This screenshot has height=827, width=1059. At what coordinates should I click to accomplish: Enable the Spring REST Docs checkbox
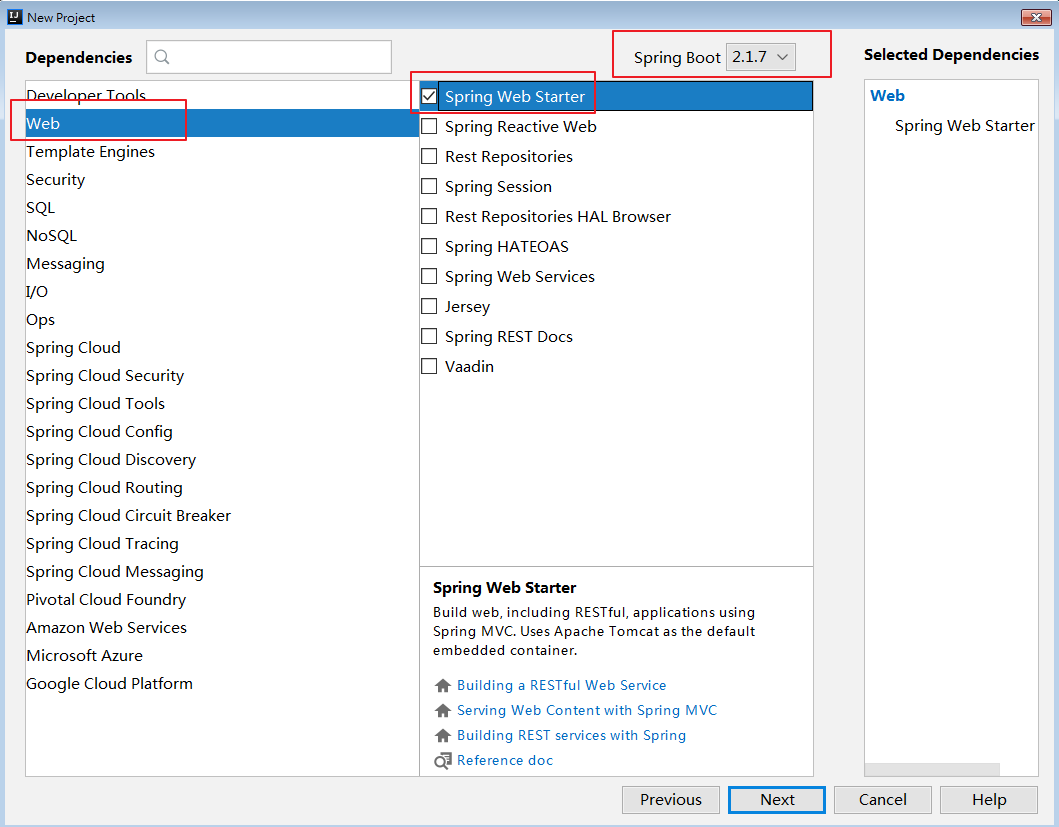429,336
